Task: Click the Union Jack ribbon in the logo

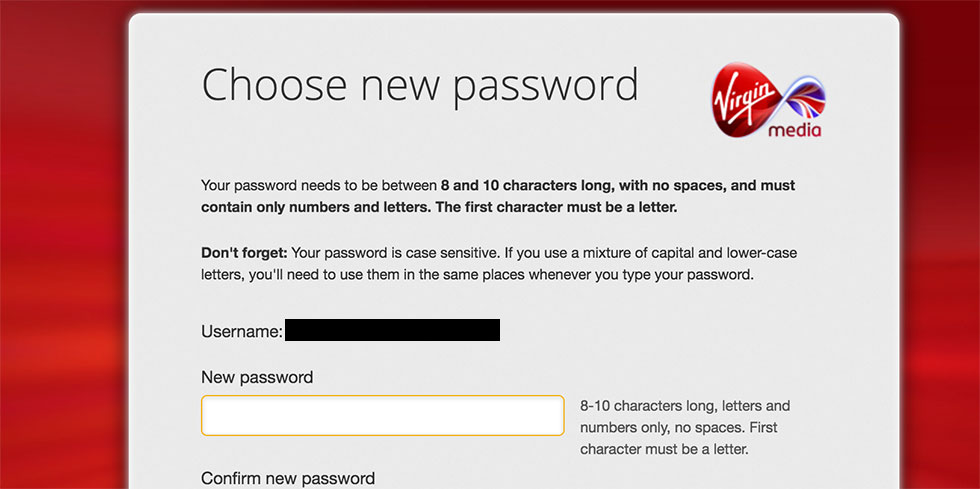Action: [x=801, y=96]
